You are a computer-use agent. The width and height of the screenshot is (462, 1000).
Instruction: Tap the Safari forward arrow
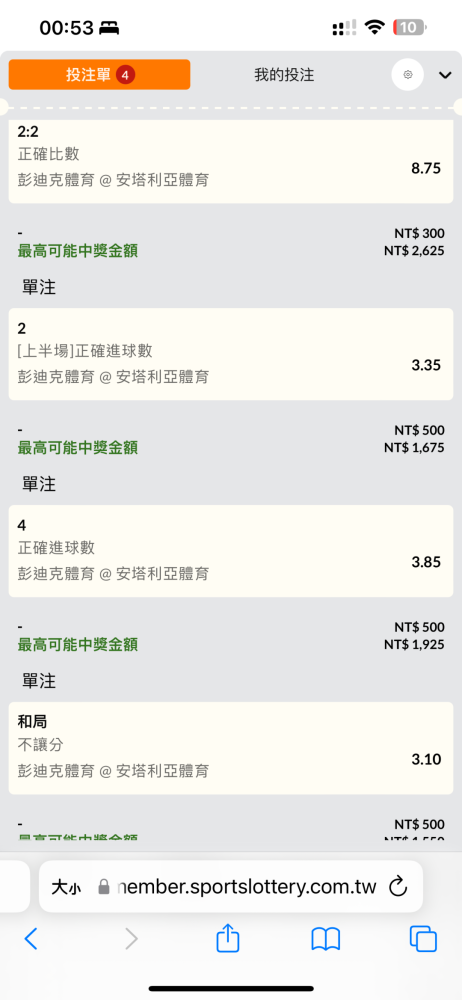131,939
